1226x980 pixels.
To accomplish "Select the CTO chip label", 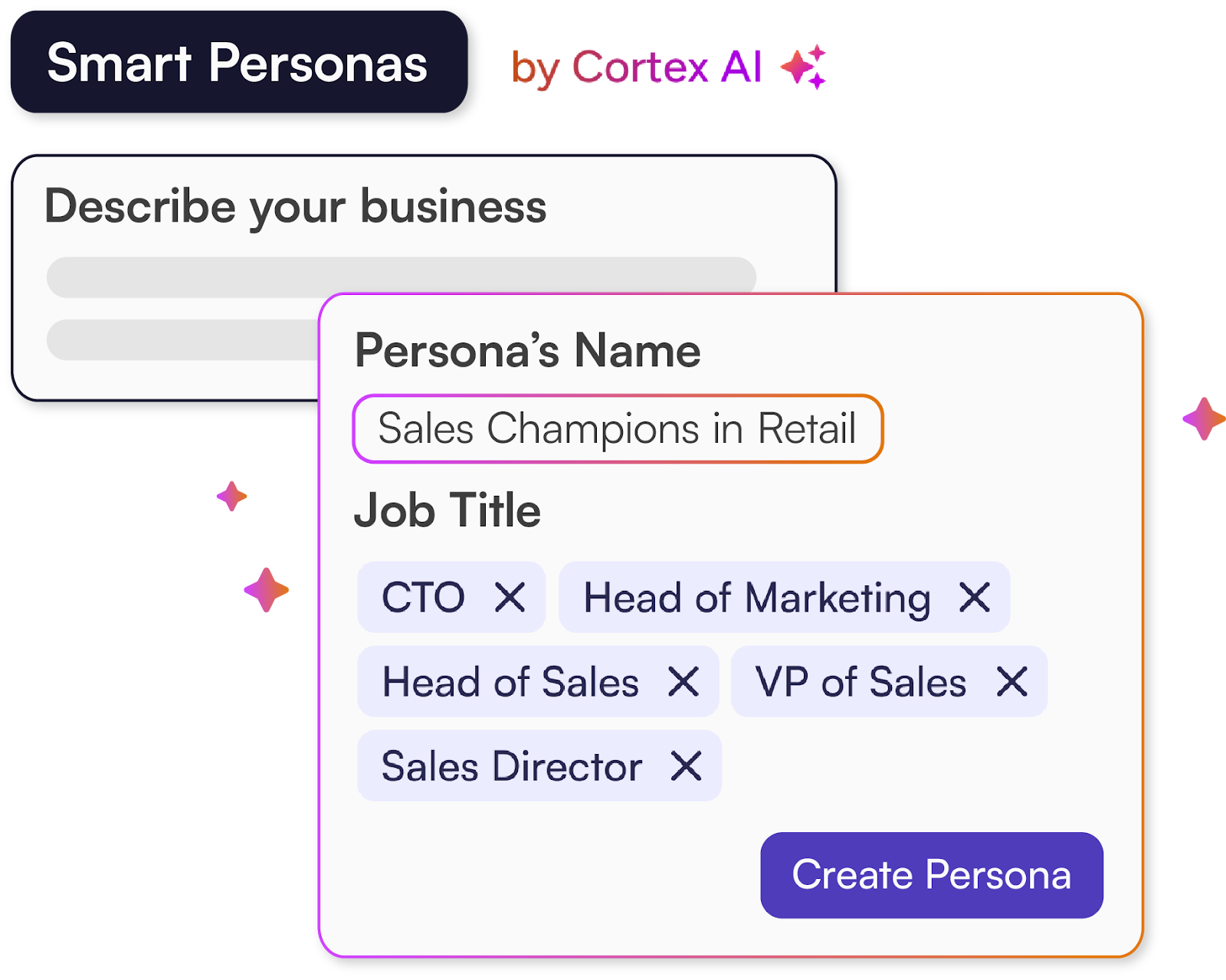I will [x=423, y=597].
